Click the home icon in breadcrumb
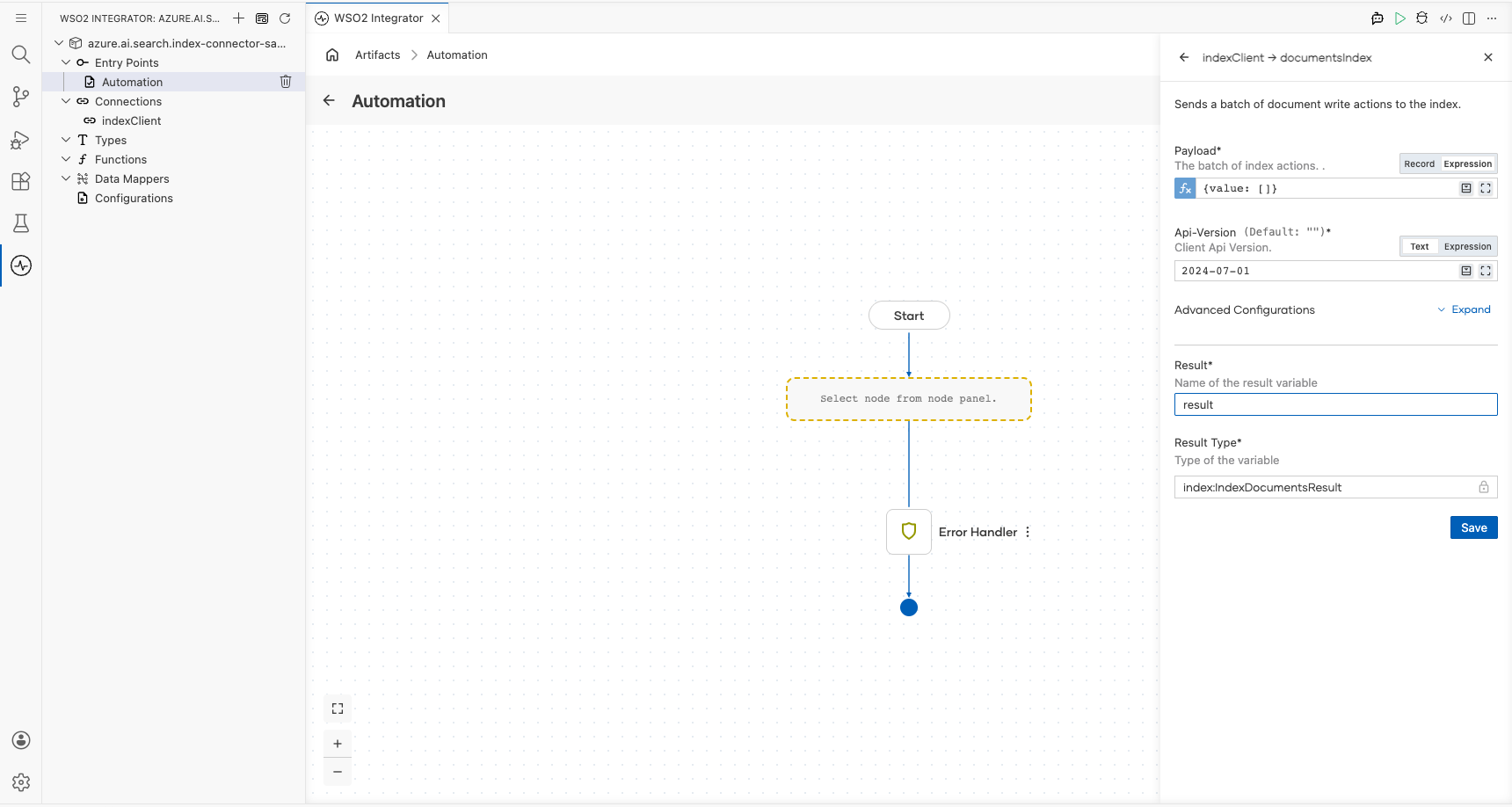 tap(332, 55)
